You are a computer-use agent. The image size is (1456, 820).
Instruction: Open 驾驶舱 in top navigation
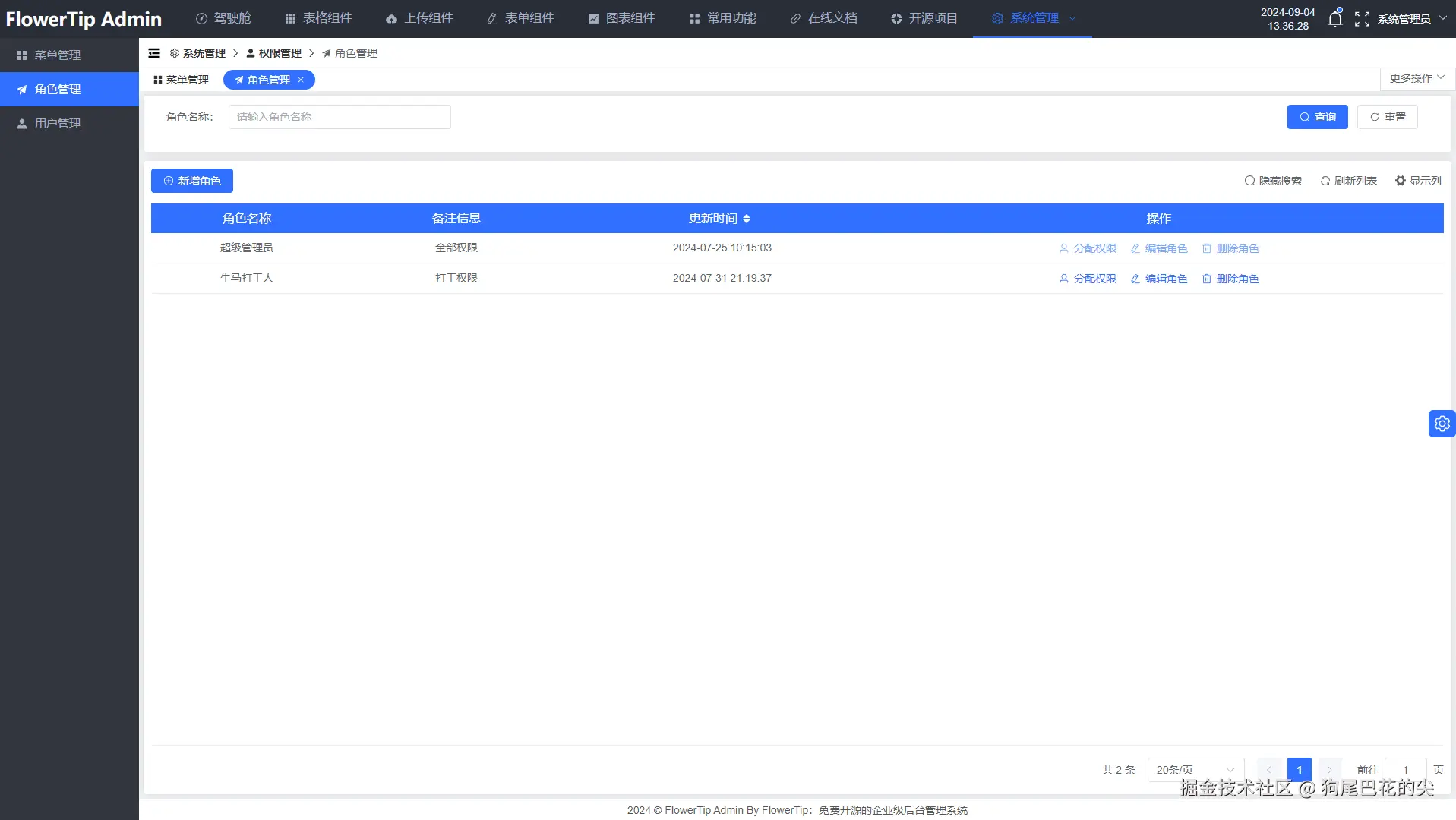point(223,18)
